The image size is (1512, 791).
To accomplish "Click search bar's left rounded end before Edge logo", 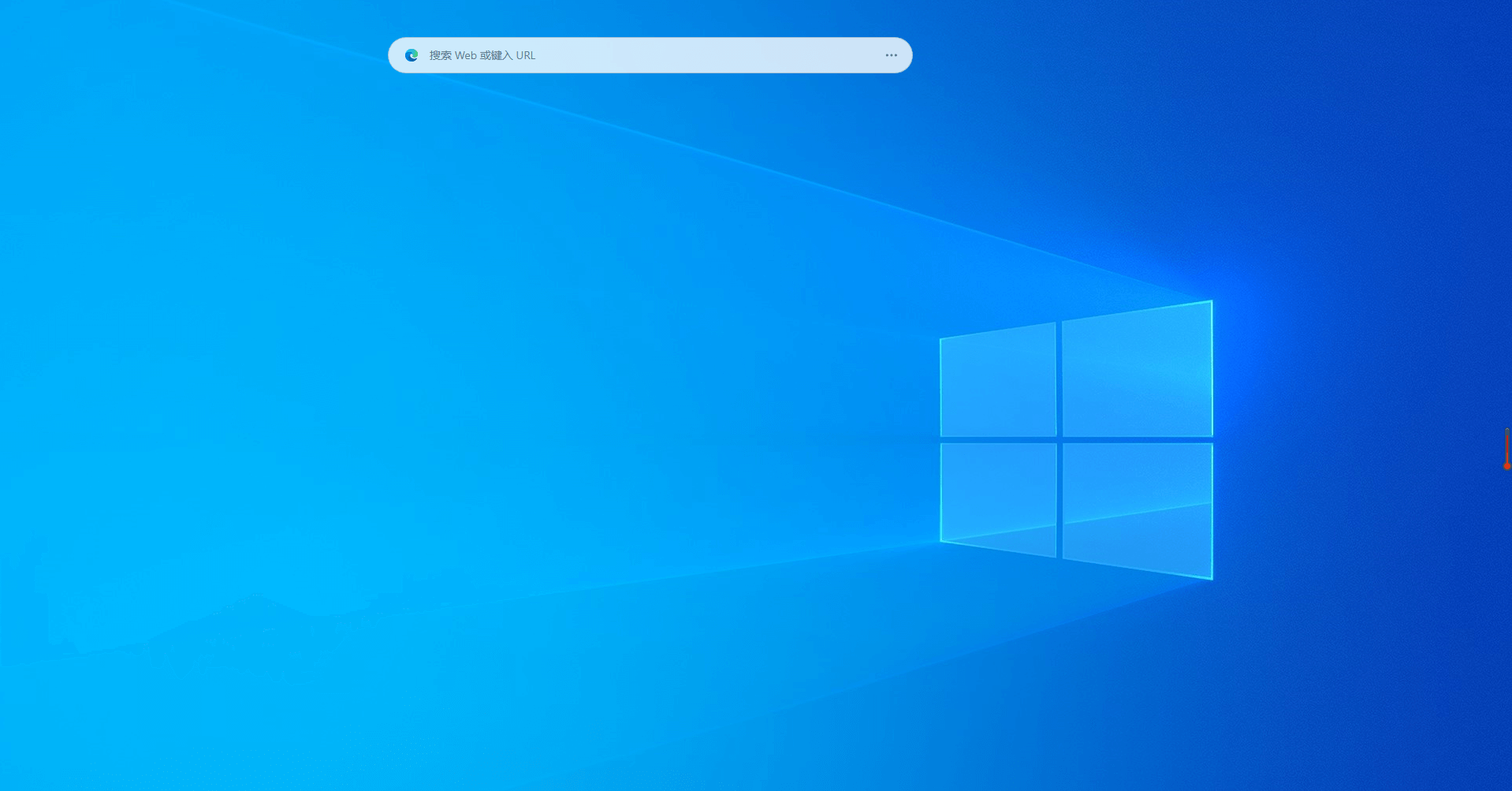I will coord(396,55).
